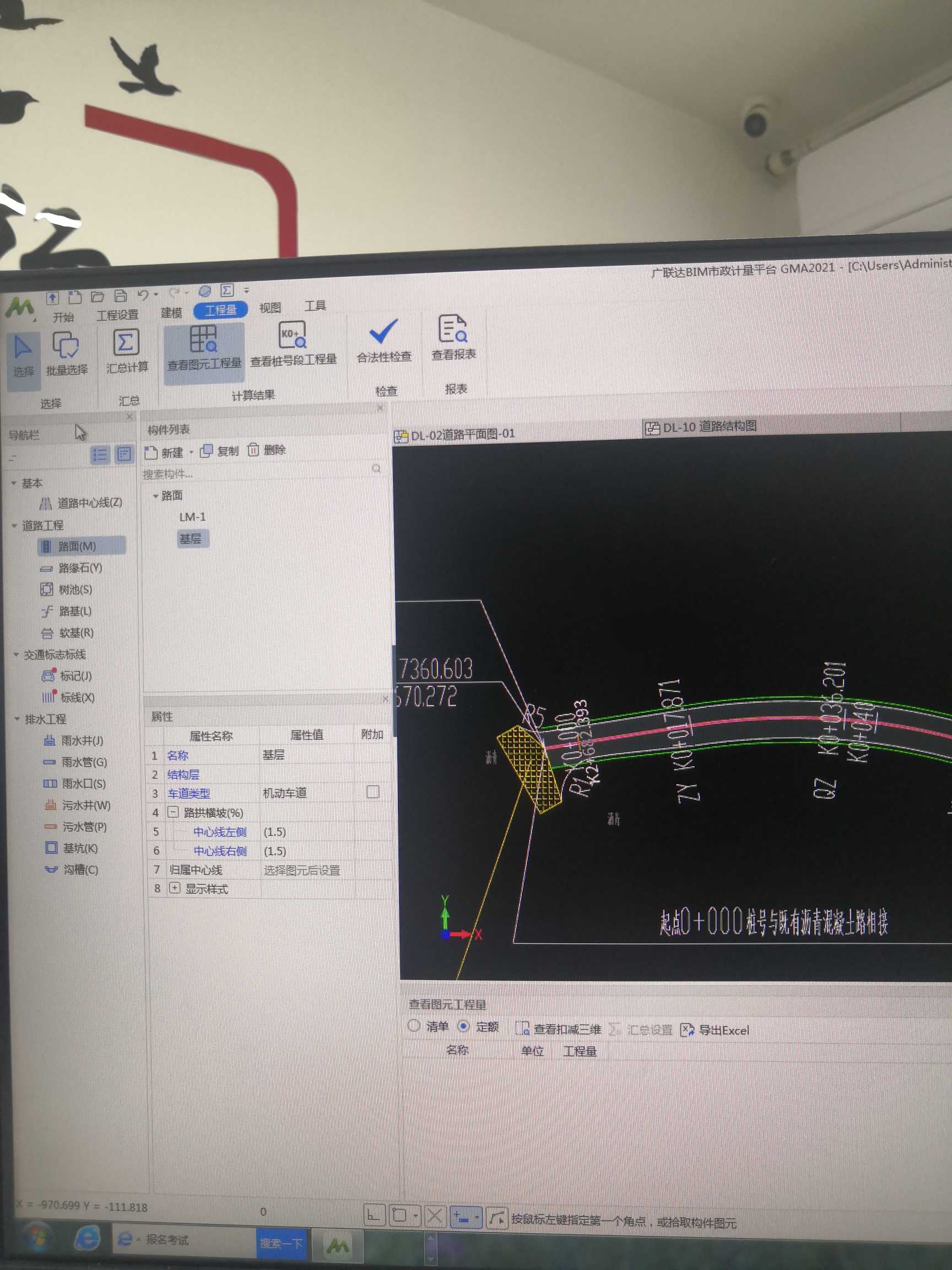Select 路缘石(Y) in navigation tree
Image resolution: width=952 pixels, height=1270 pixels.
pyautogui.click(x=71, y=568)
